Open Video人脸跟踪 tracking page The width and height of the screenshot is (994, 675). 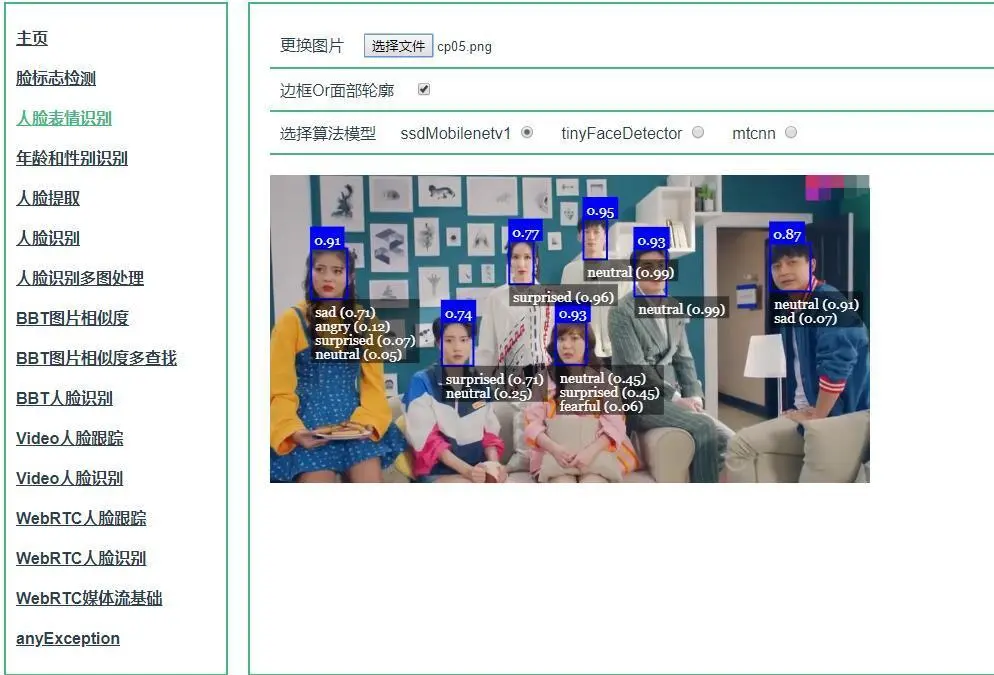click(x=68, y=438)
